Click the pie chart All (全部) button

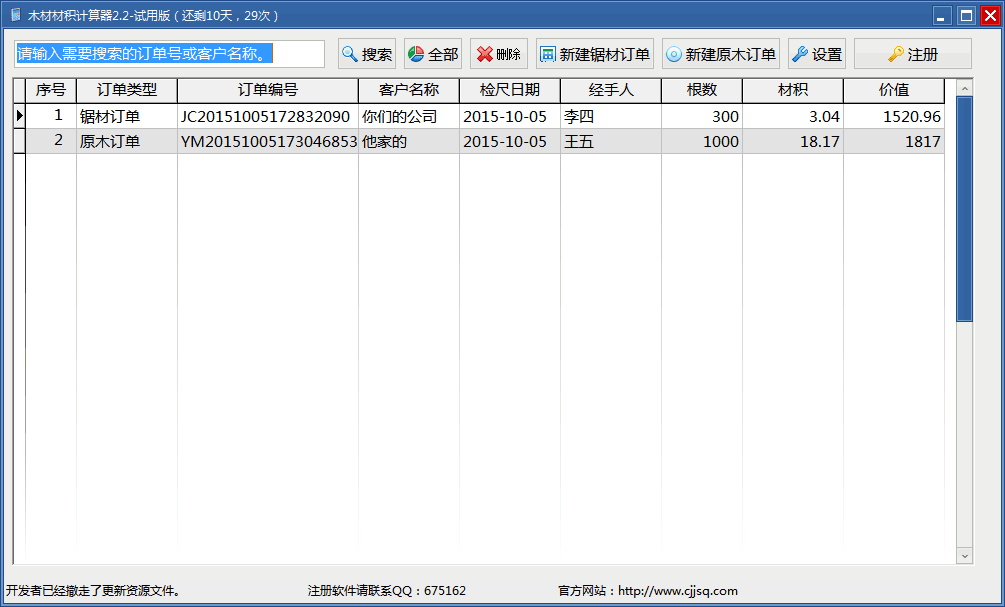pos(432,54)
